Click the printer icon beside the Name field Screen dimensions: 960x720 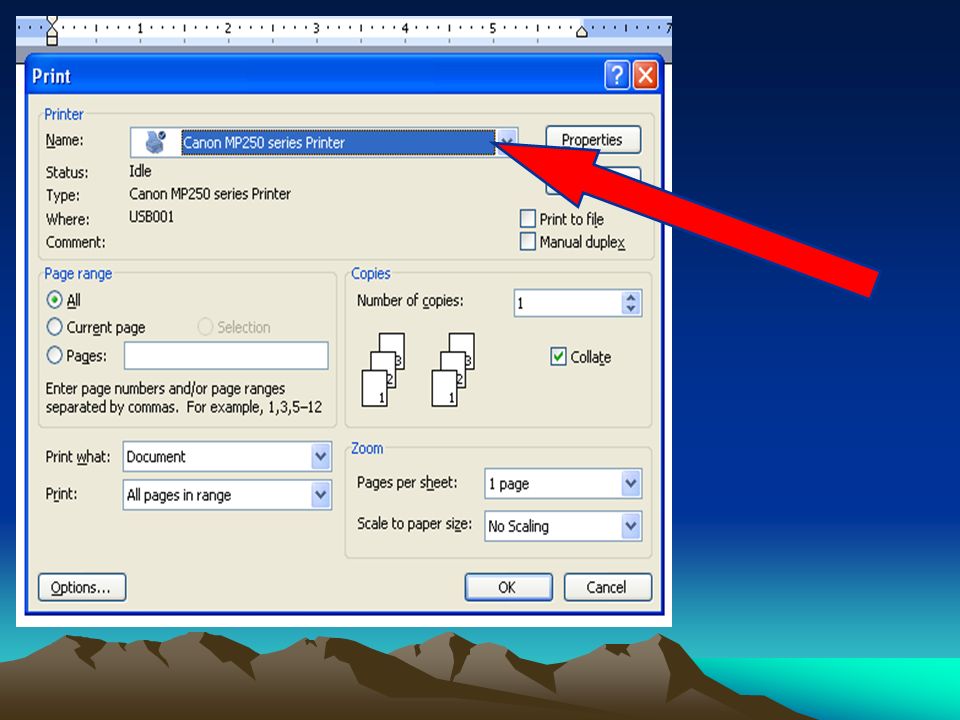point(155,142)
